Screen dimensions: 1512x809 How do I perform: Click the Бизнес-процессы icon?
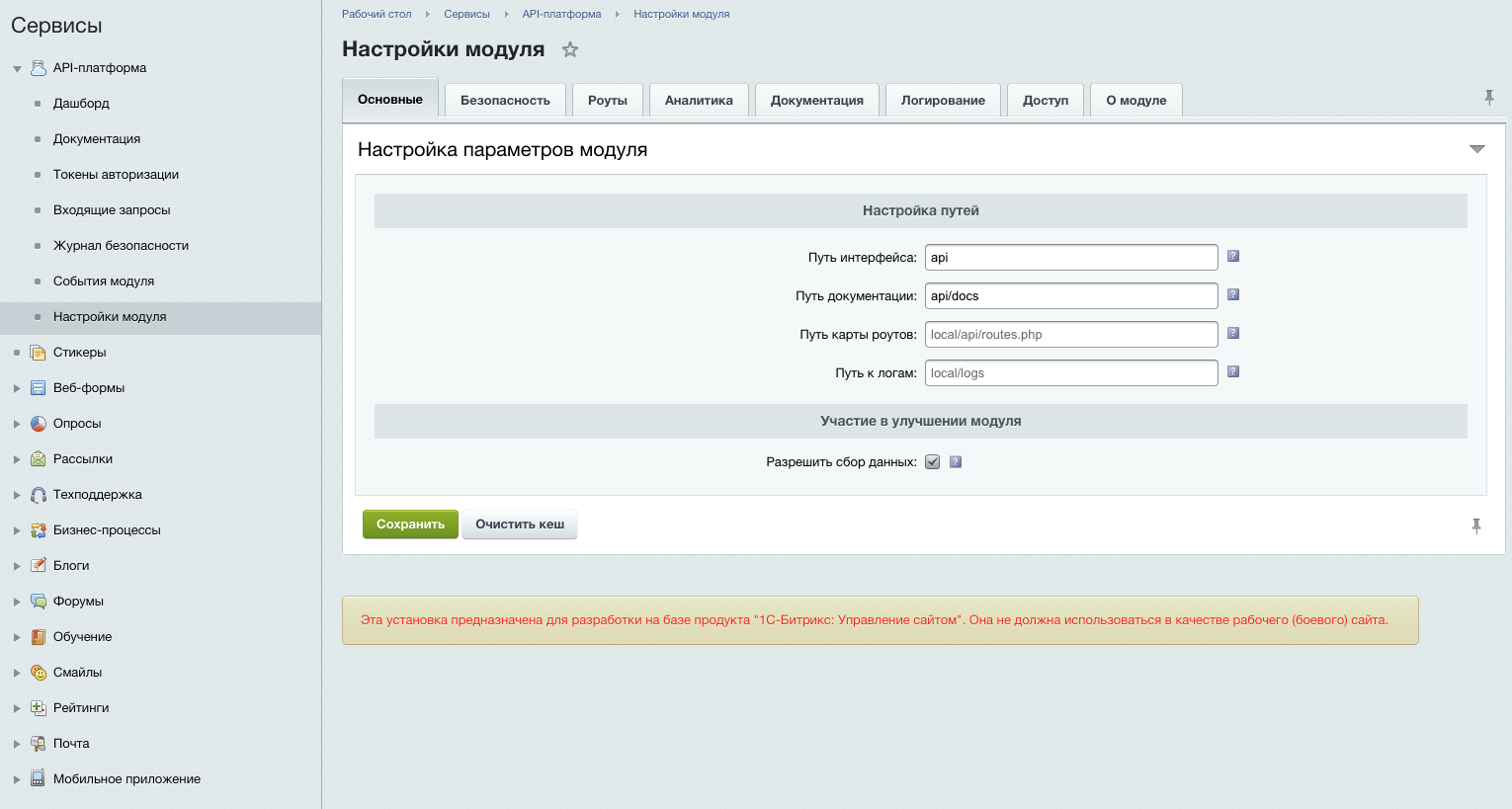pyautogui.click(x=39, y=530)
